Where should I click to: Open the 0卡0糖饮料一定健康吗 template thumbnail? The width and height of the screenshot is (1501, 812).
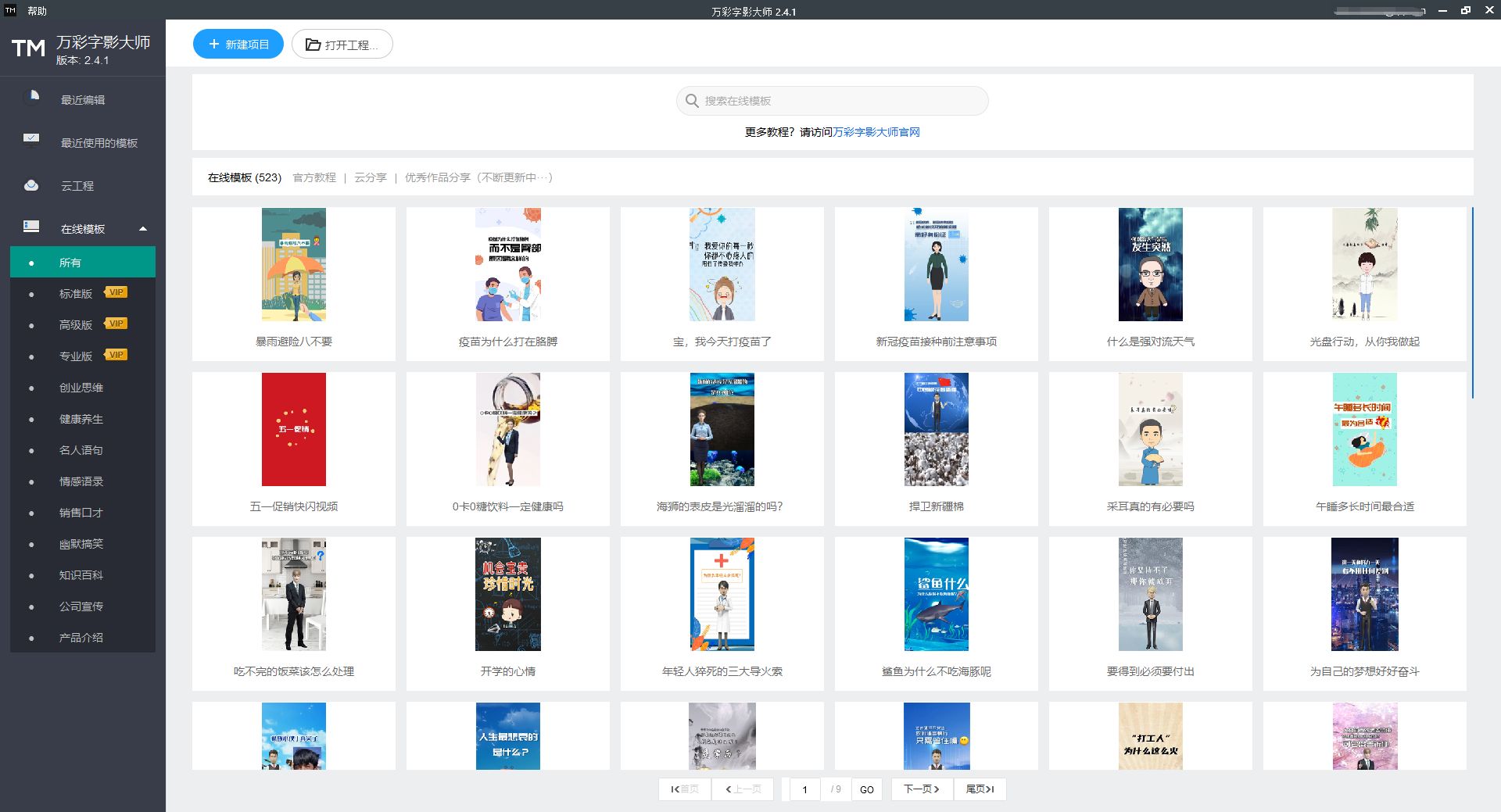[x=508, y=429]
